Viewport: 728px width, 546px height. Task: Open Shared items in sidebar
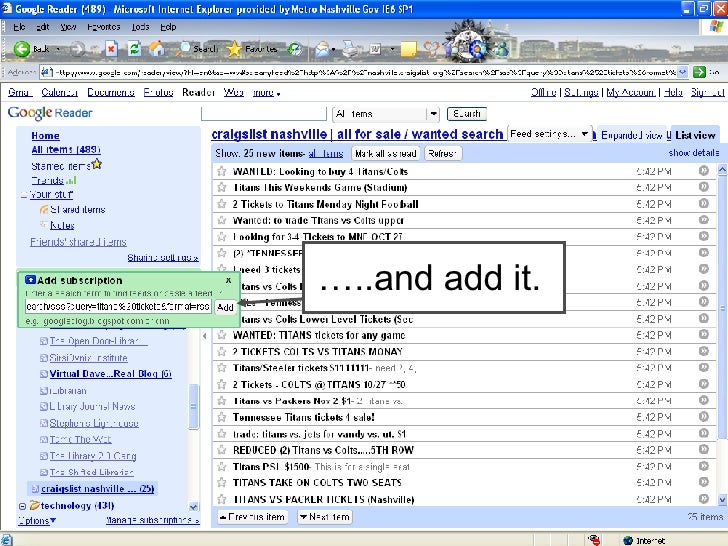(78, 209)
